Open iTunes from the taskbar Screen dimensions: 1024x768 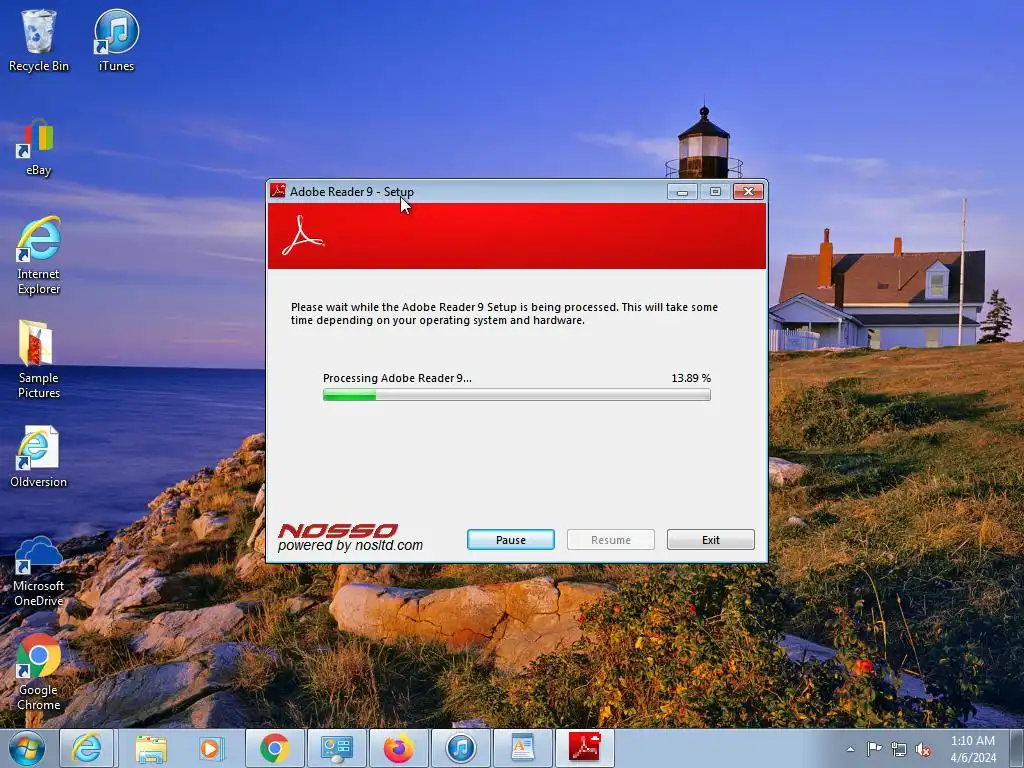(461, 748)
